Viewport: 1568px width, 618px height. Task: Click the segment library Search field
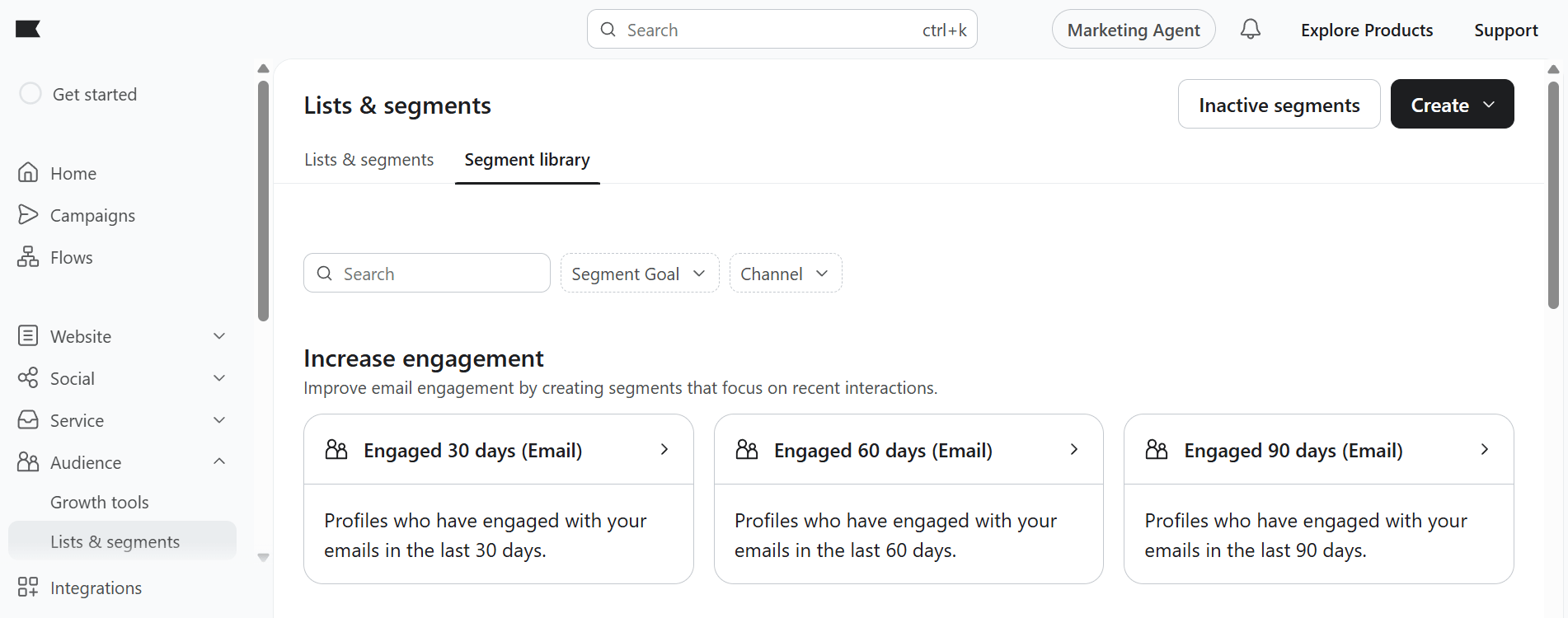pyautogui.click(x=426, y=273)
